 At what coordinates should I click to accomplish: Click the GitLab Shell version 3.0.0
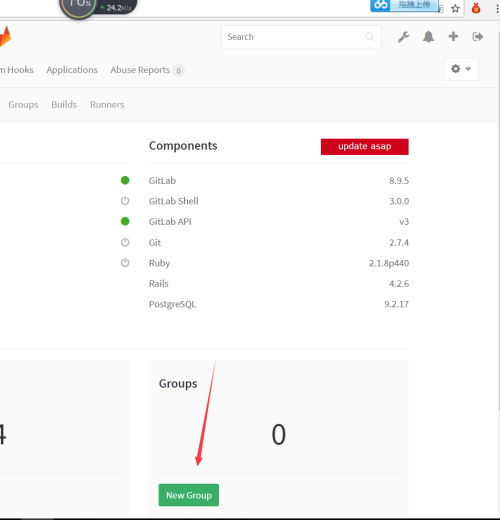click(x=399, y=201)
